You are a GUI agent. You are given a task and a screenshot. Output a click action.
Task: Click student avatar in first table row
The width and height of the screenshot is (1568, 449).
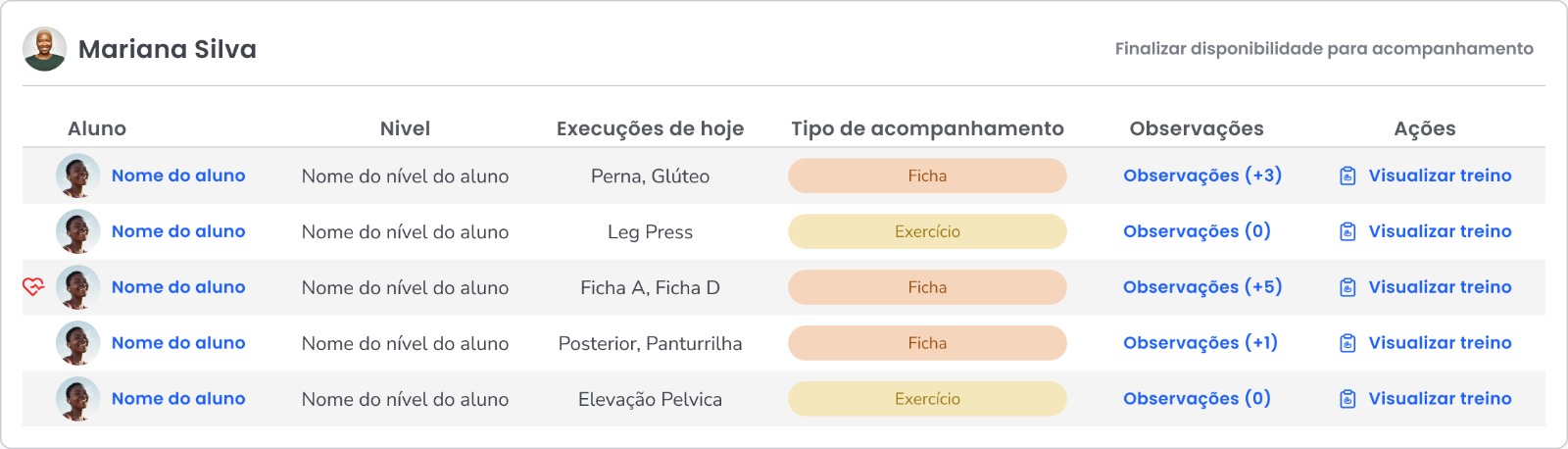(x=77, y=175)
